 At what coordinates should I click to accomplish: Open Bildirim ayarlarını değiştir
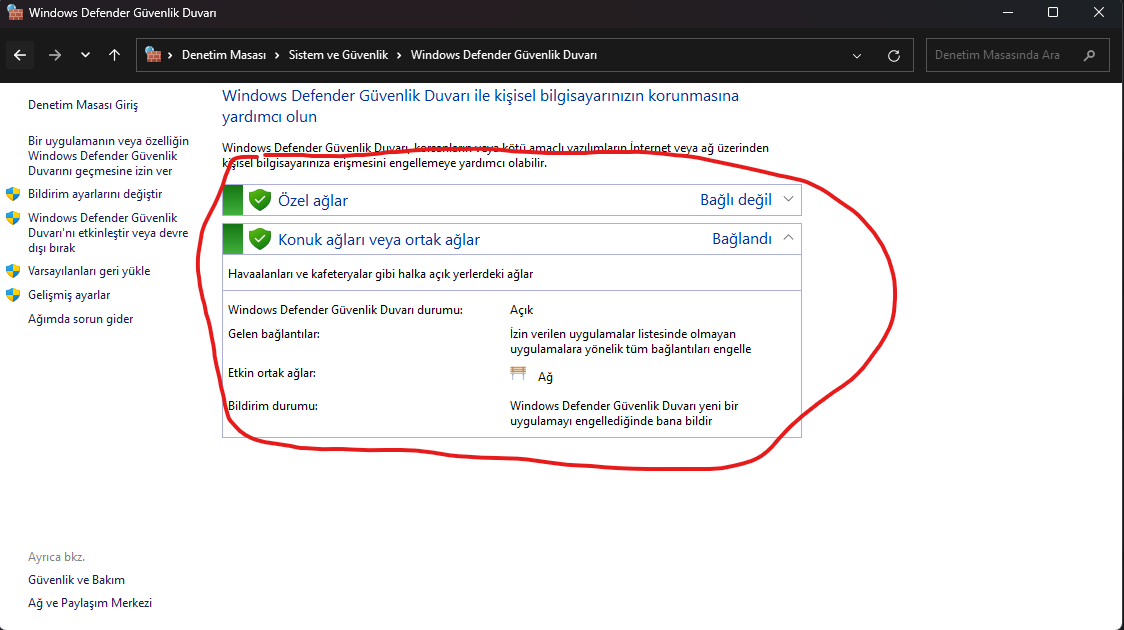coord(95,194)
